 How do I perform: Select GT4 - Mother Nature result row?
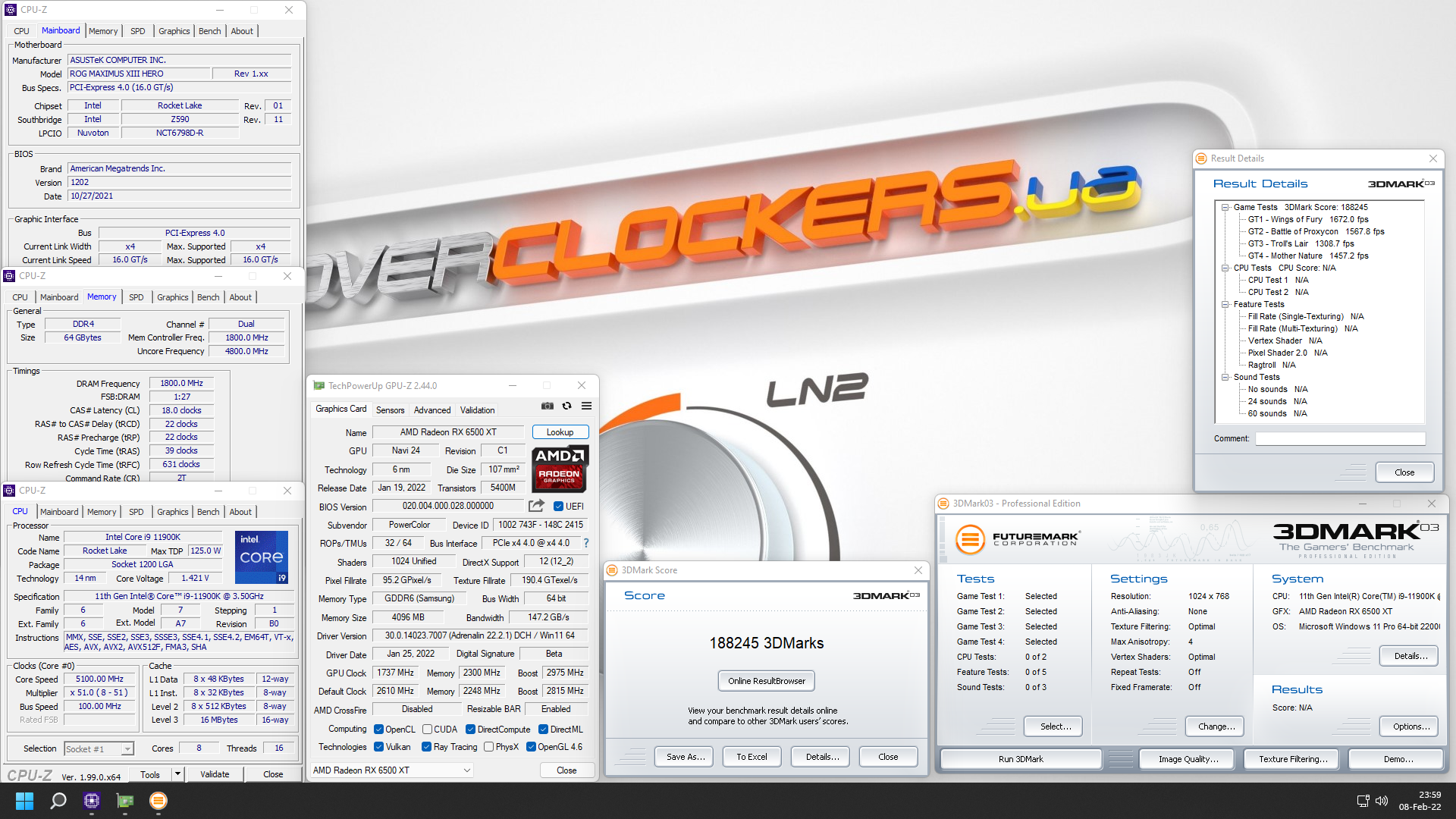[x=1308, y=256]
